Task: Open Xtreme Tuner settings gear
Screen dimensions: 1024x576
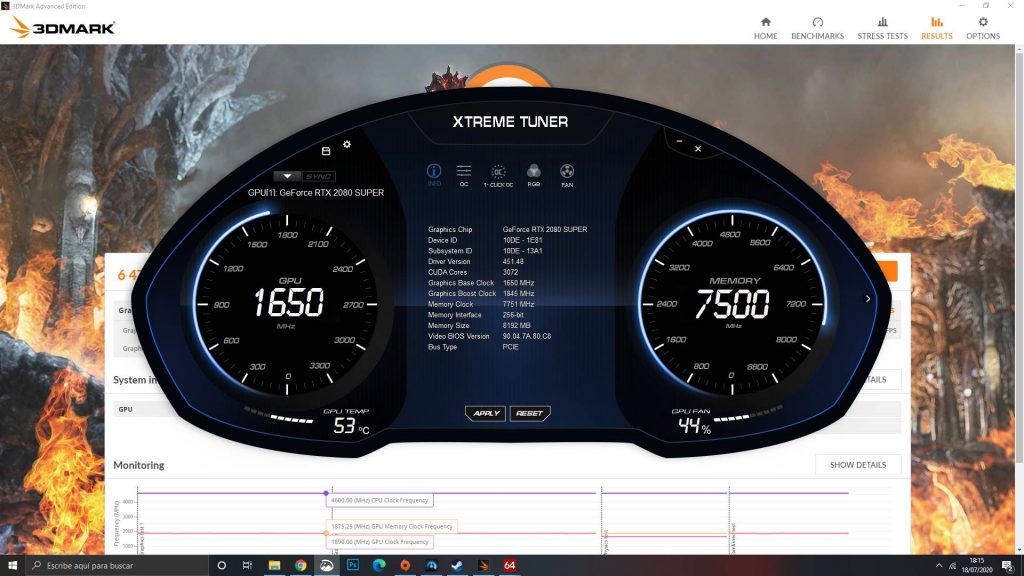Action: 347,144
